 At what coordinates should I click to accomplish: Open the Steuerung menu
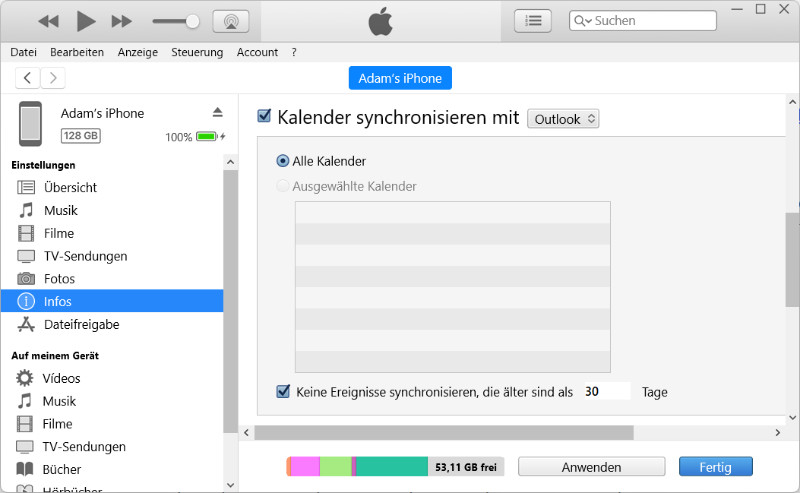point(197,52)
